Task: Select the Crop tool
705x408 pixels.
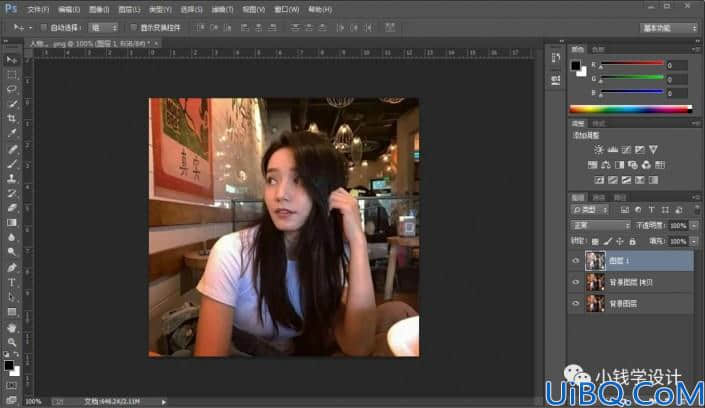Action: [12, 118]
